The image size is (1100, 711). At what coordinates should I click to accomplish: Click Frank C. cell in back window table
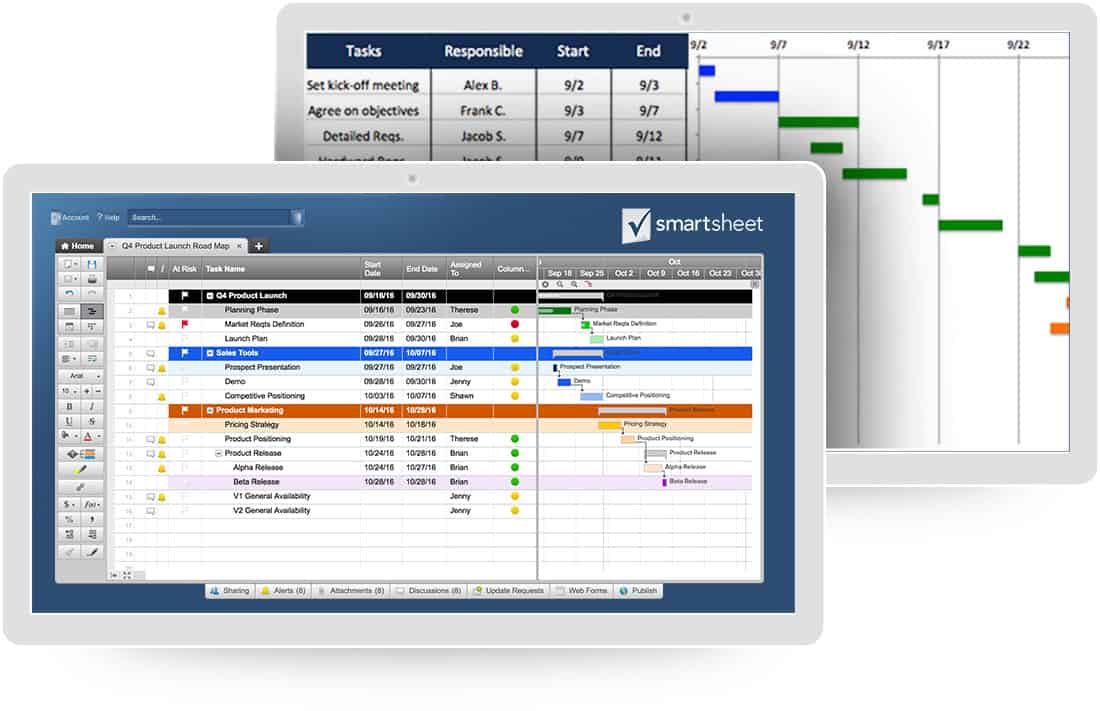click(483, 111)
